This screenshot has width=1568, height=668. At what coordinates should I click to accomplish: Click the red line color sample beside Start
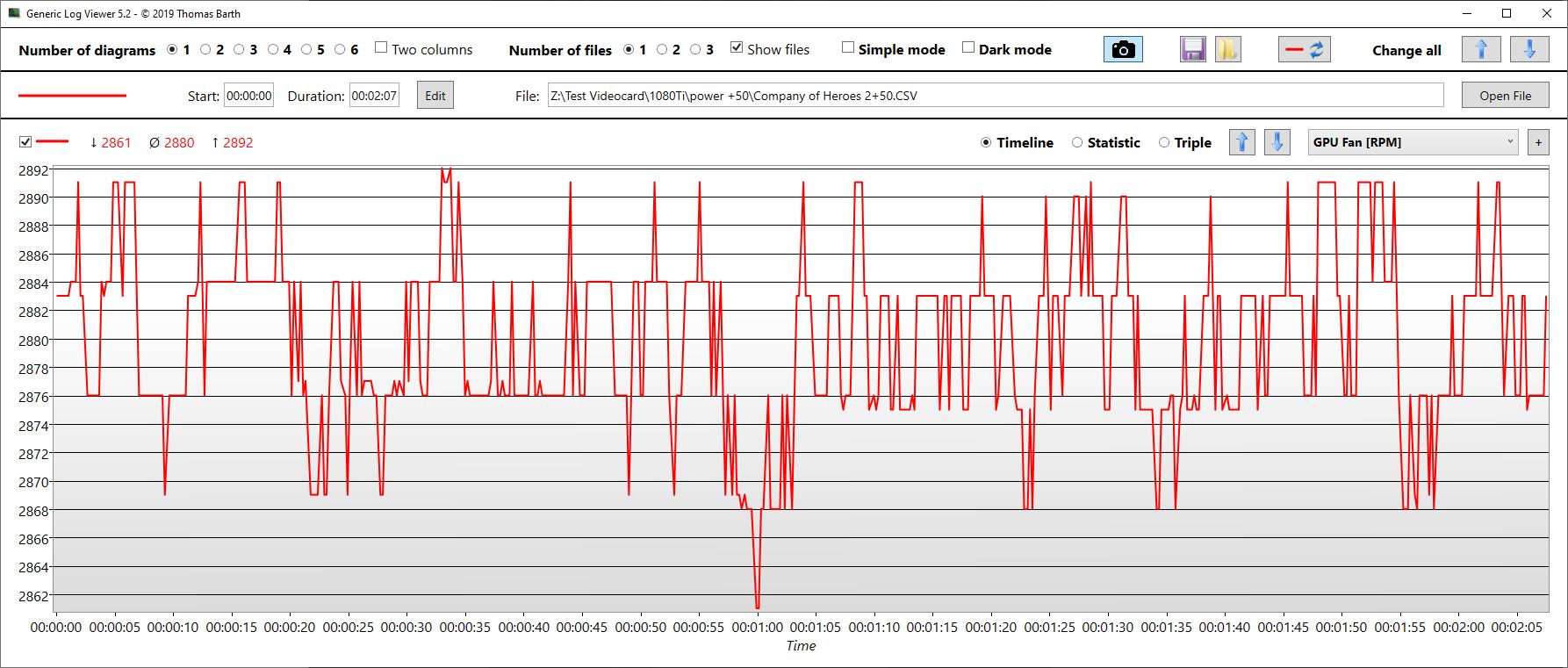pyautogui.click(x=73, y=96)
